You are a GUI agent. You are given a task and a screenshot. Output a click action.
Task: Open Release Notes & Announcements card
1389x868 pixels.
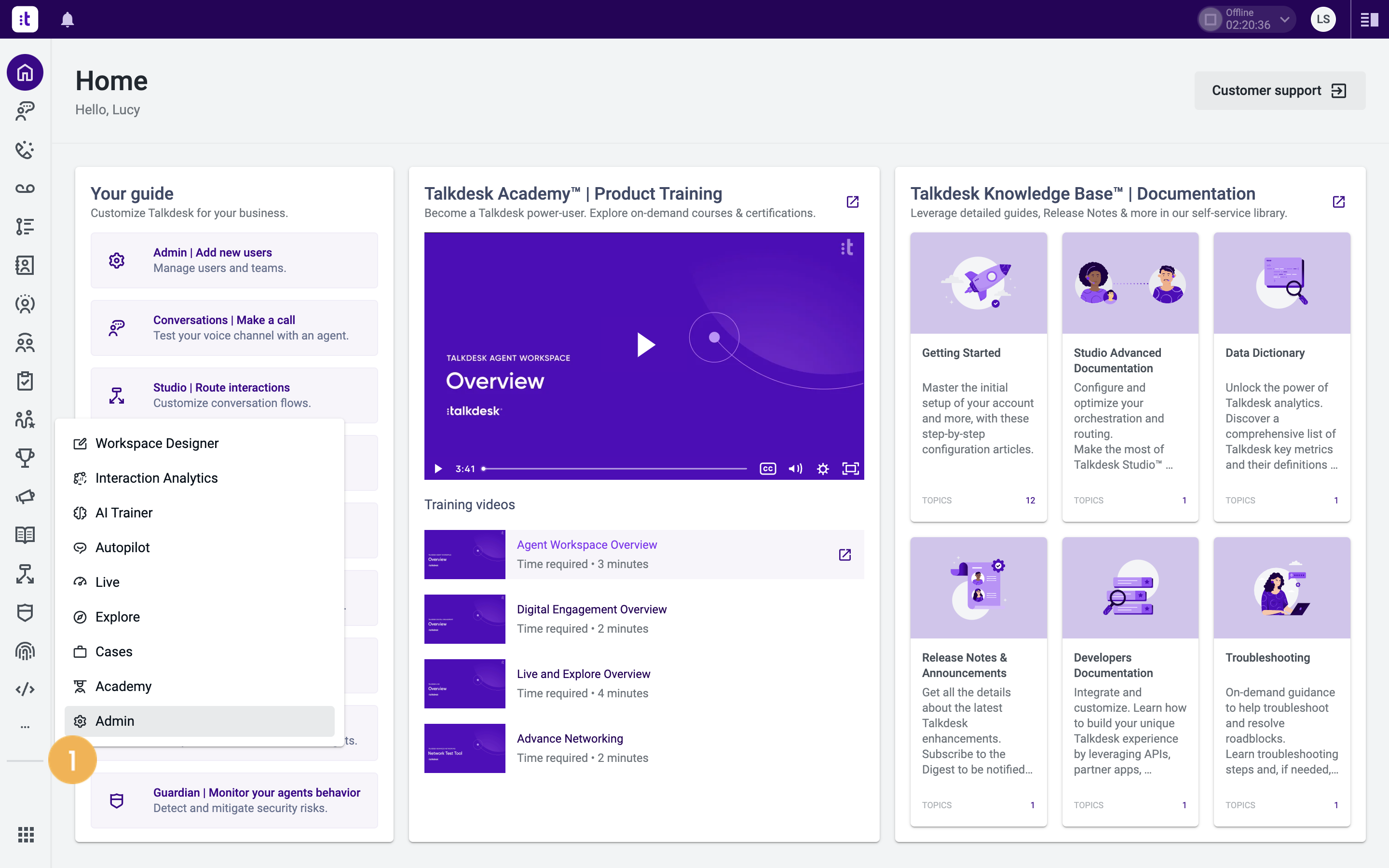coord(978,682)
